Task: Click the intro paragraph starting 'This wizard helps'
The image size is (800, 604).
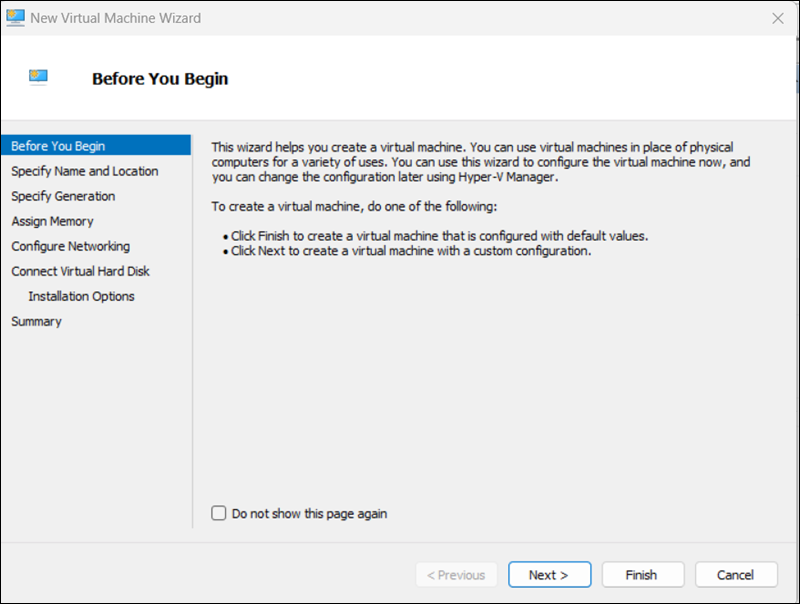Action: coord(481,162)
